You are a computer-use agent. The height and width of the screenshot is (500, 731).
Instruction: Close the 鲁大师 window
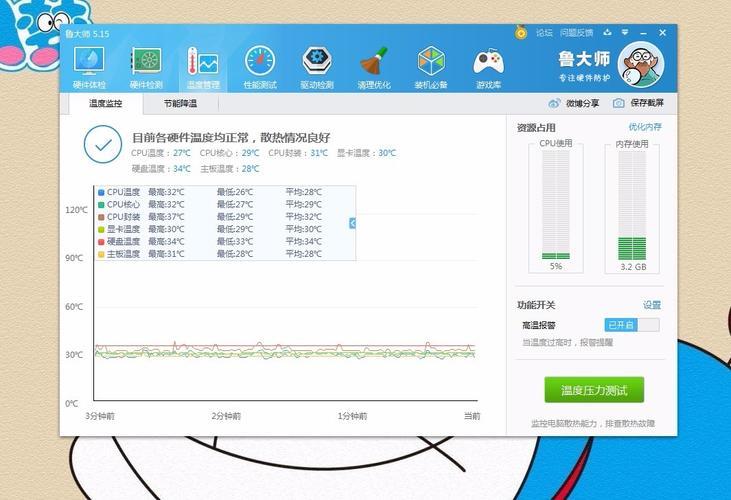click(x=662, y=33)
